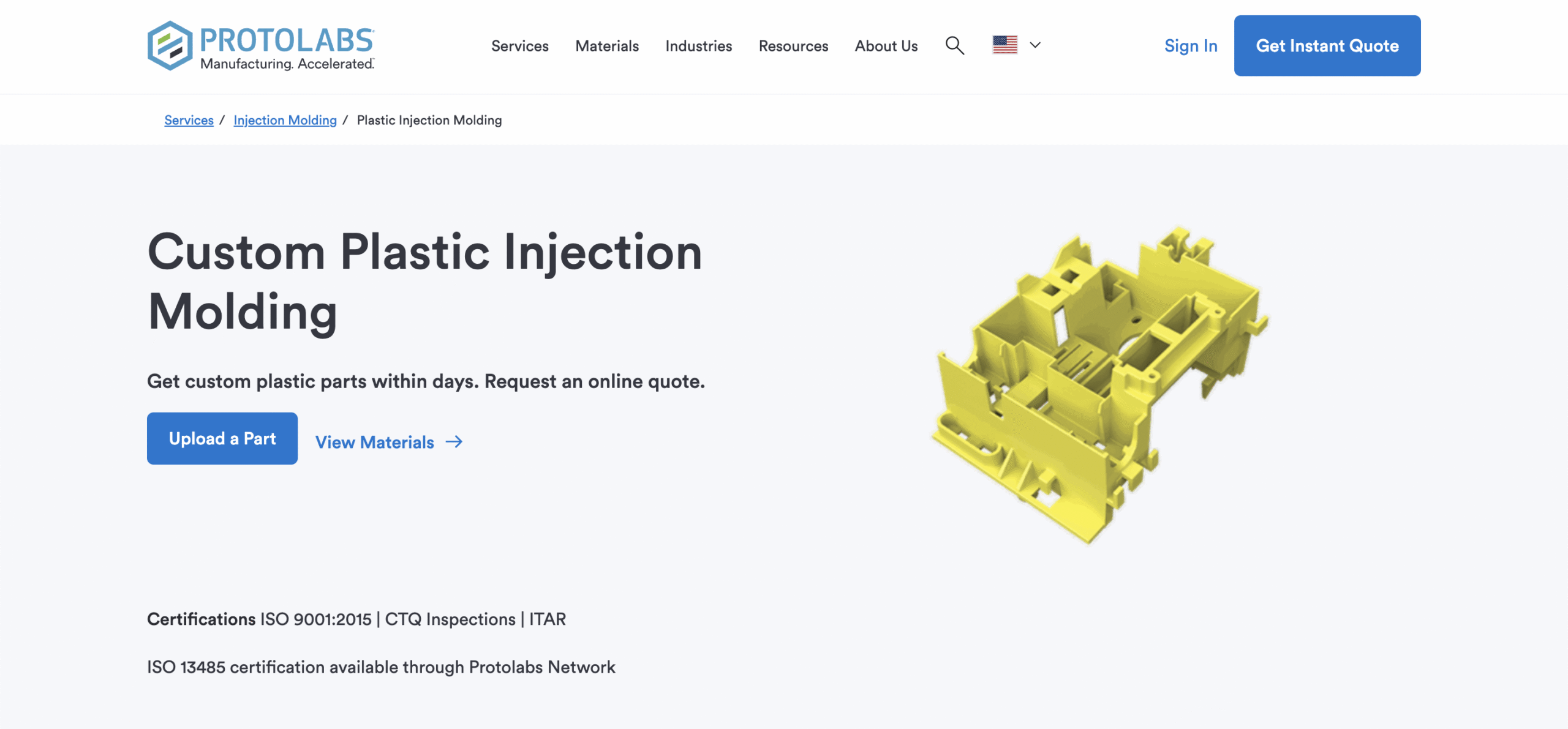
Task: Click the chevron next to the flag
Action: pyautogui.click(x=1034, y=45)
